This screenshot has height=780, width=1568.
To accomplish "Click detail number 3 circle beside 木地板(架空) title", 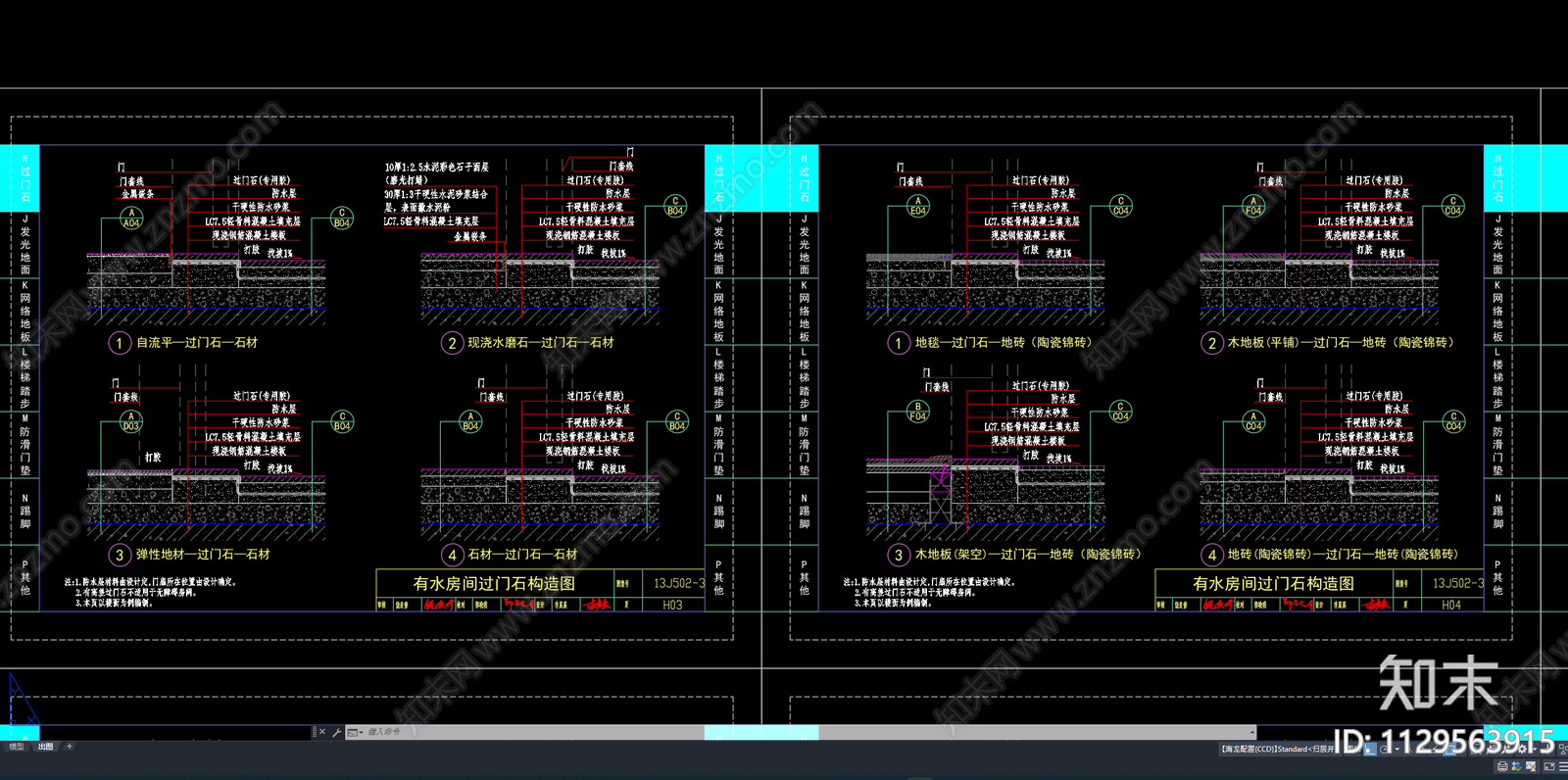I will 899,555.
